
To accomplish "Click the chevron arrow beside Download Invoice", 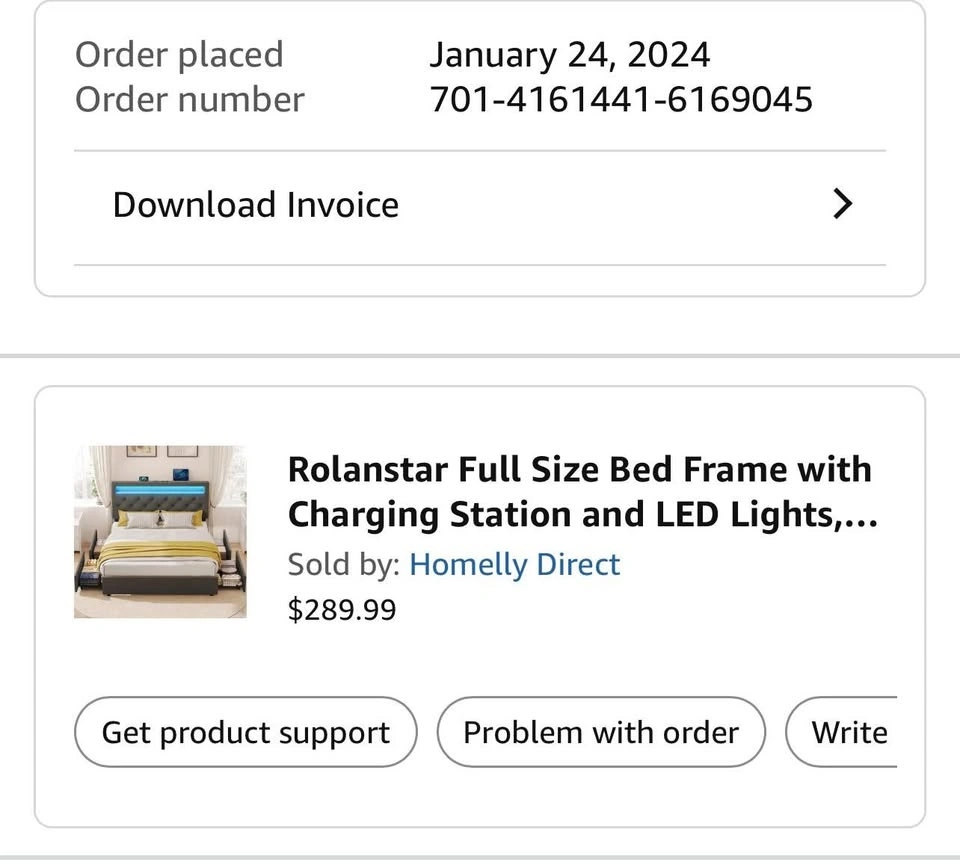I will [843, 205].
